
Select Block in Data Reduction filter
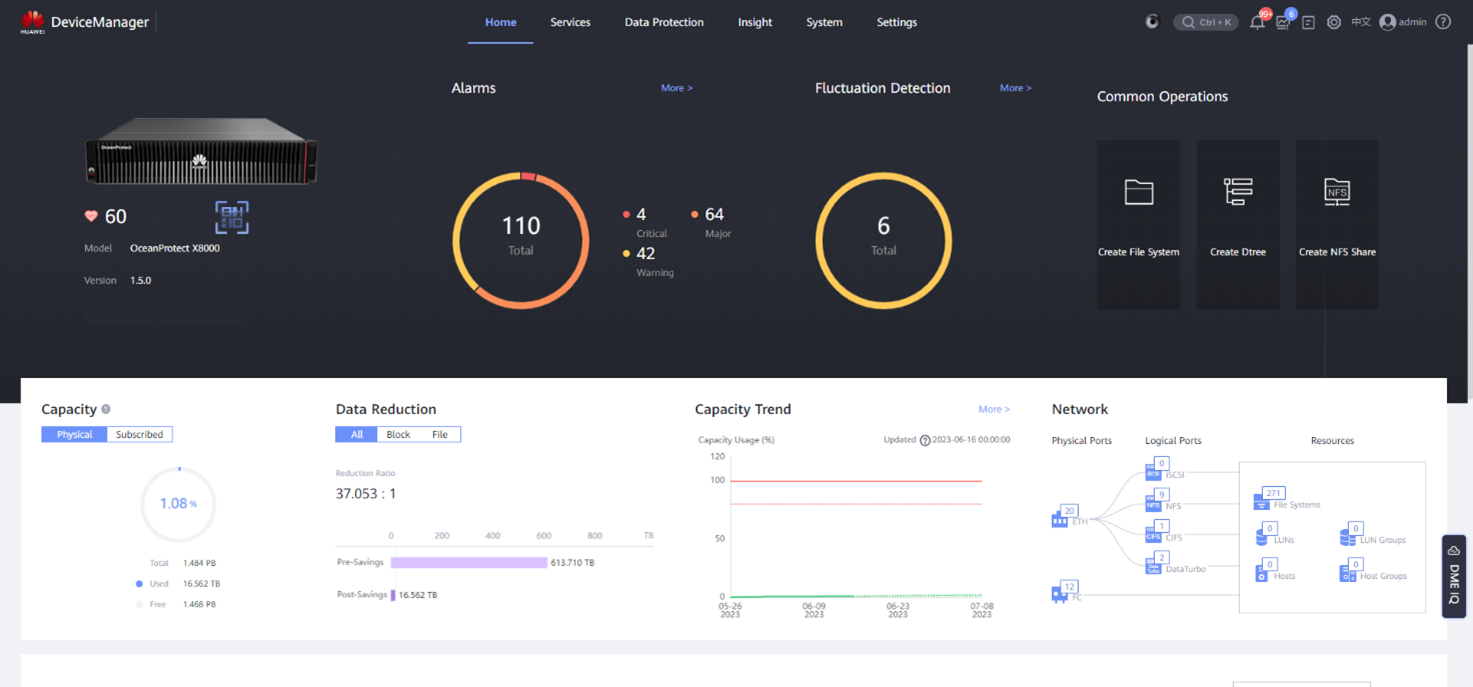click(x=398, y=434)
